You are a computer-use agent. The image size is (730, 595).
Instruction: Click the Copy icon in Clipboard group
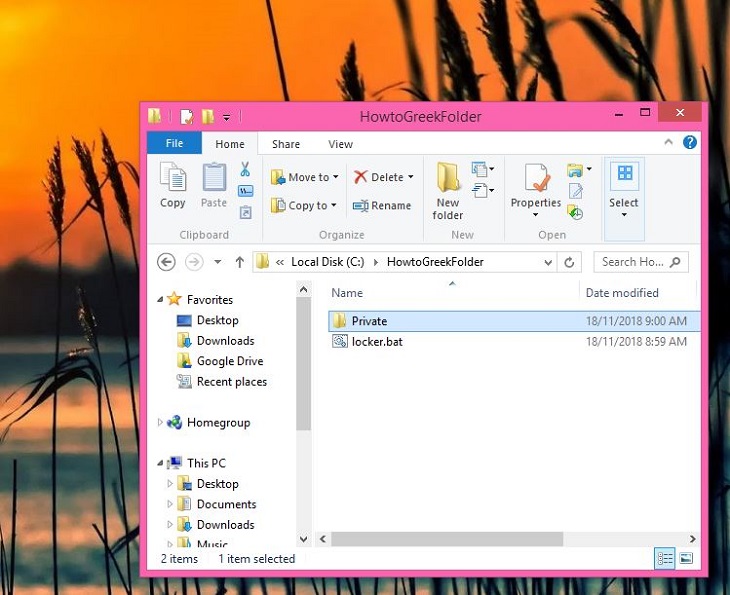pyautogui.click(x=173, y=177)
